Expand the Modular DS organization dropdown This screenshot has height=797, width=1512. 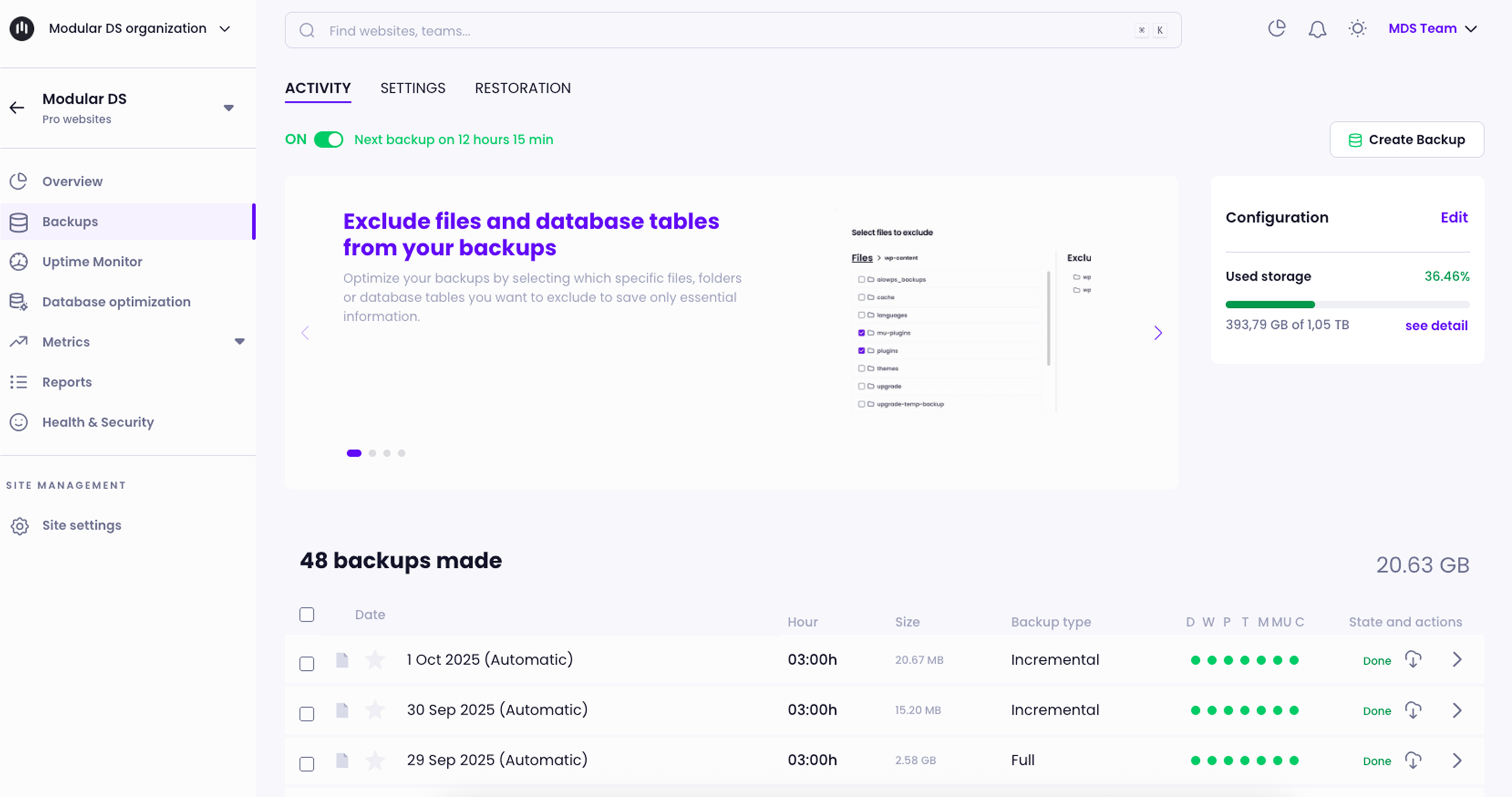[224, 29]
